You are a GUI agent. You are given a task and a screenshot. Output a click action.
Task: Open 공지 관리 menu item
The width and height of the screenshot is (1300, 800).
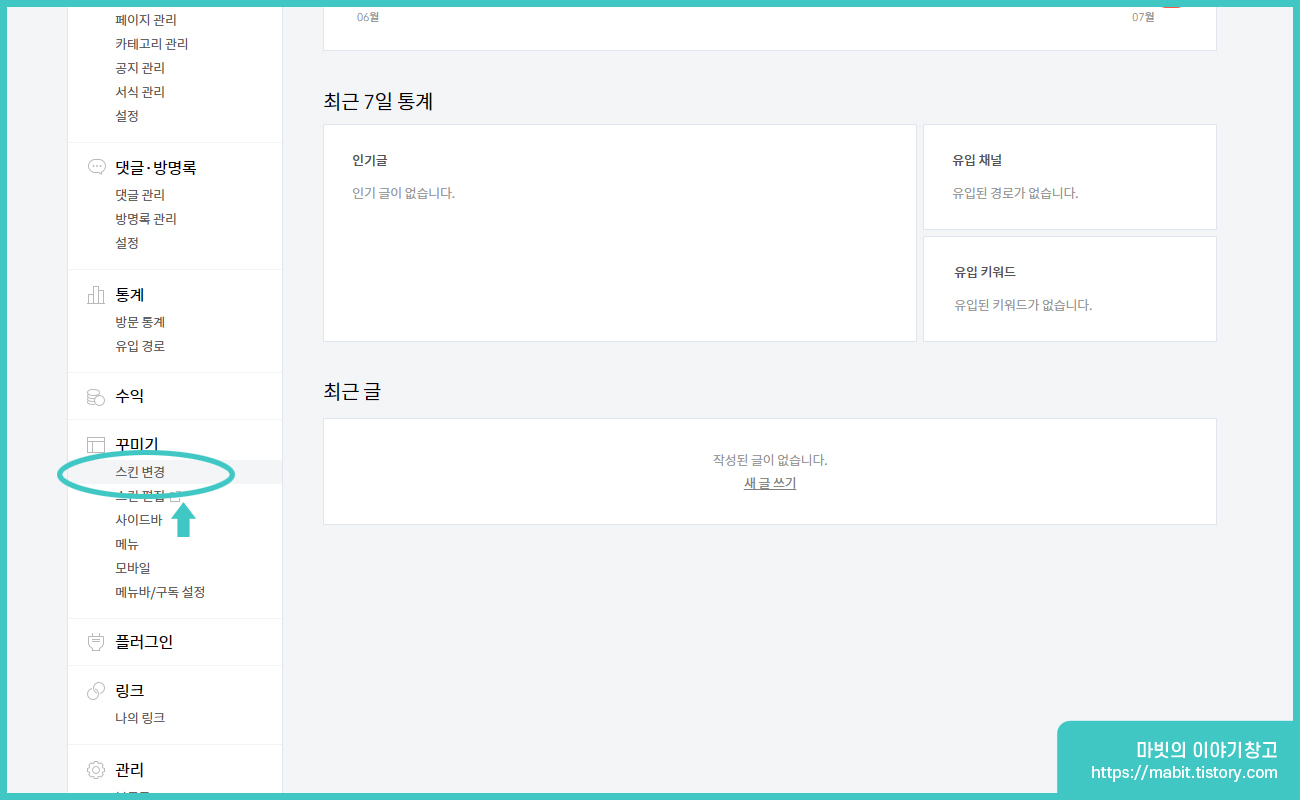pos(140,68)
